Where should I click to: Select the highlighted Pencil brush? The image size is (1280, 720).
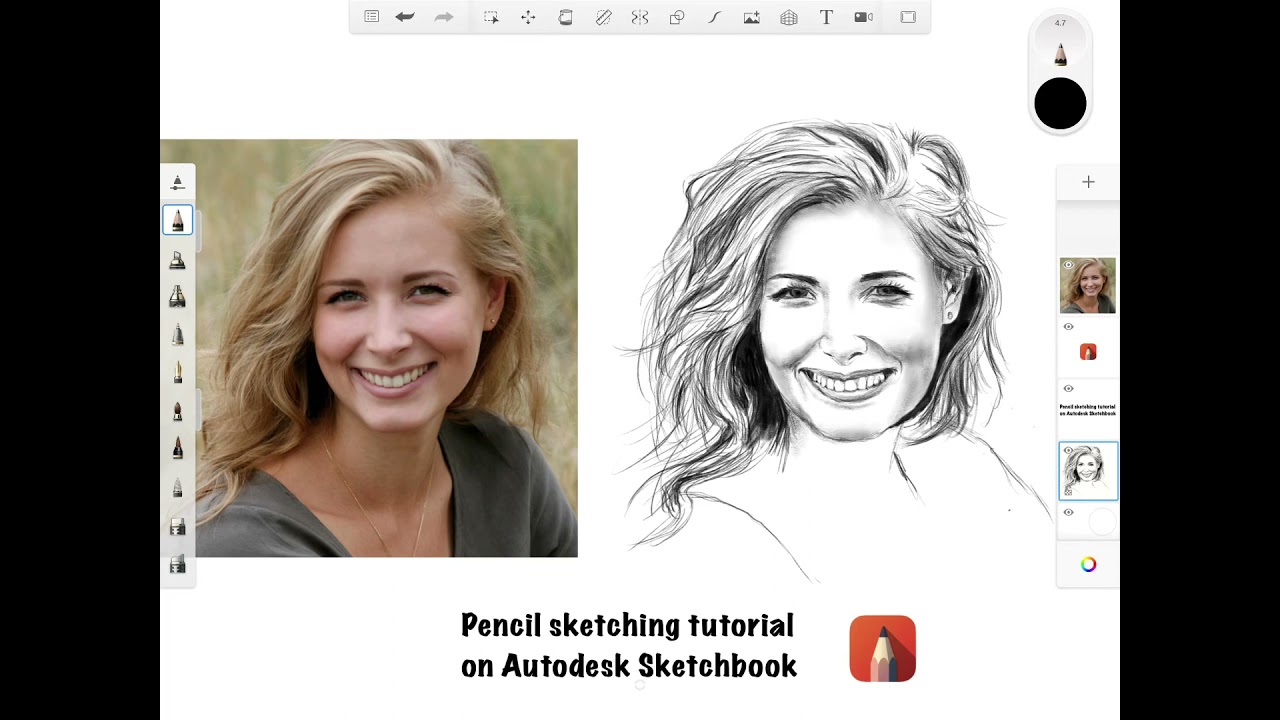(x=178, y=220)
